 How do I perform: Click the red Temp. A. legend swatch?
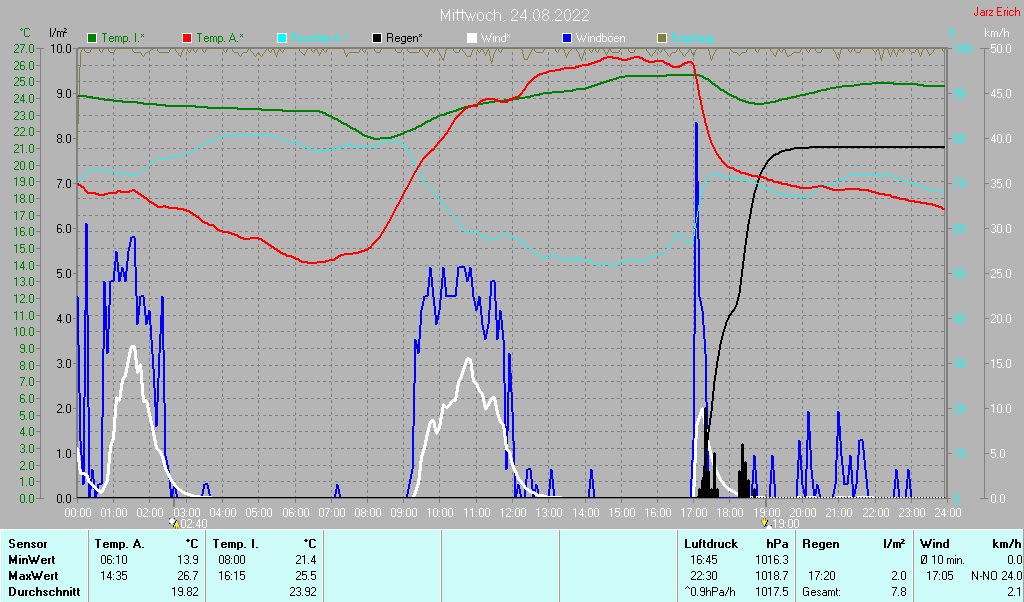(x=187, y=38)
